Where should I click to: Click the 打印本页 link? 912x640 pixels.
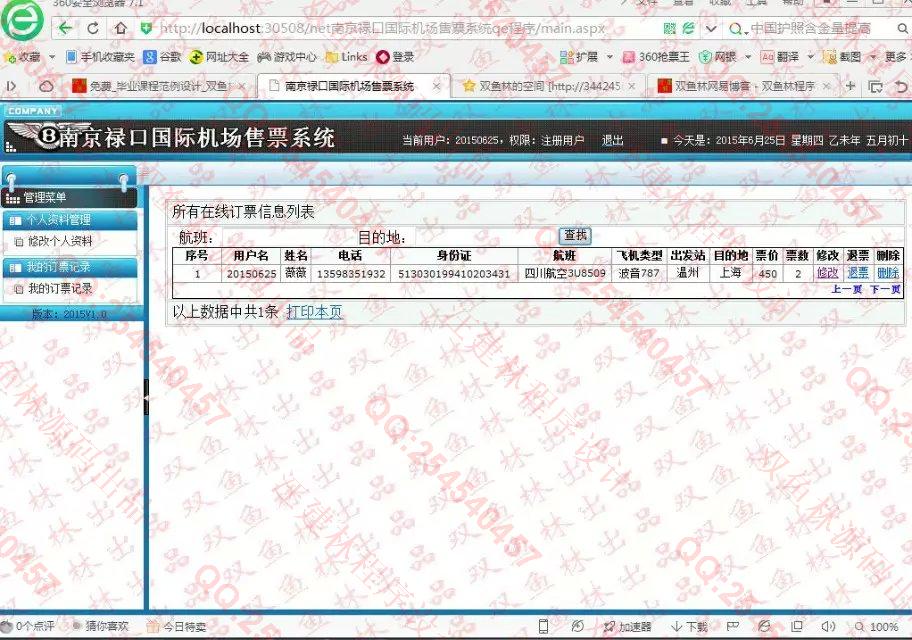coord(315,312)
